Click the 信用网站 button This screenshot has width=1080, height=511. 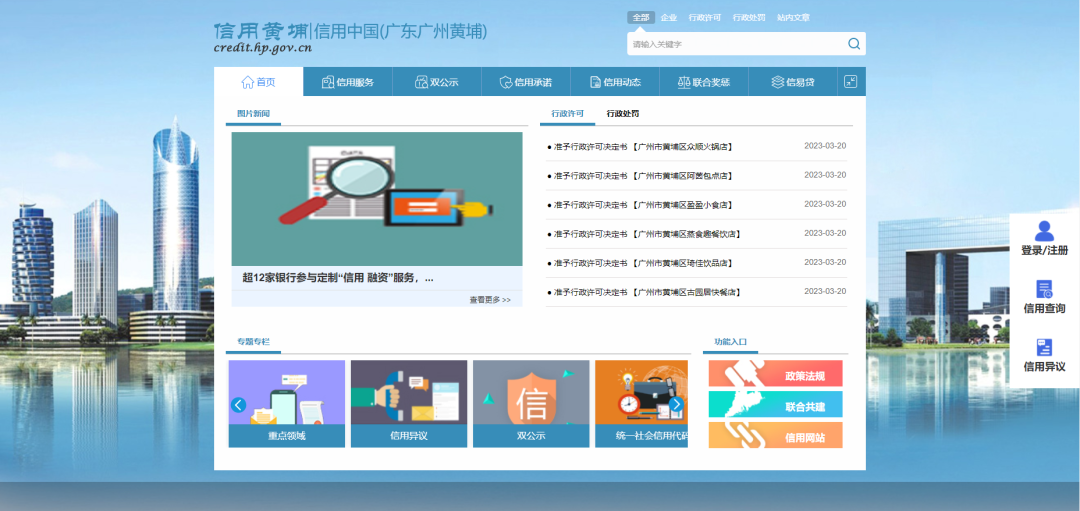[x=776, y=435]
